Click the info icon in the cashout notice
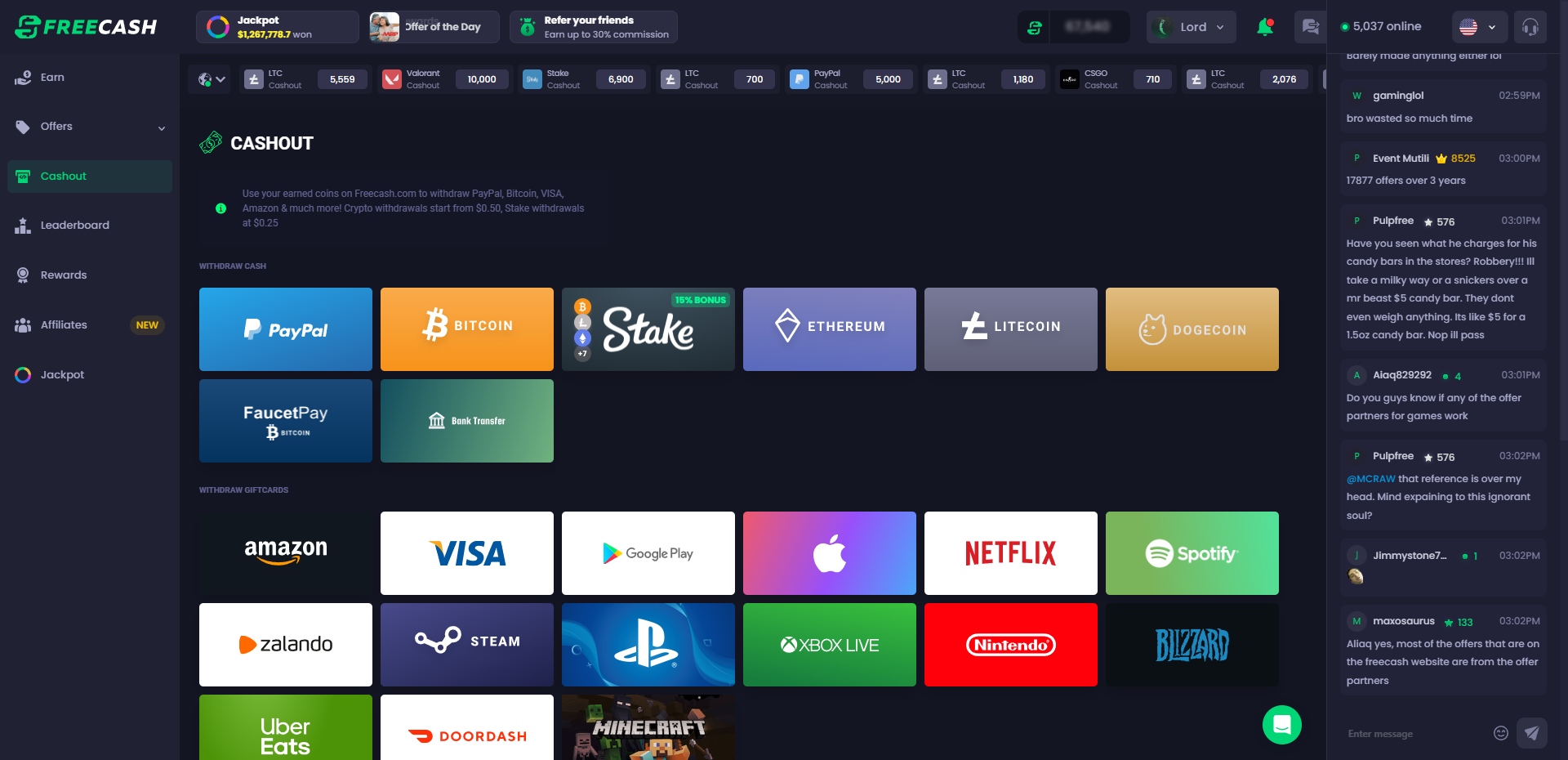 220,208
